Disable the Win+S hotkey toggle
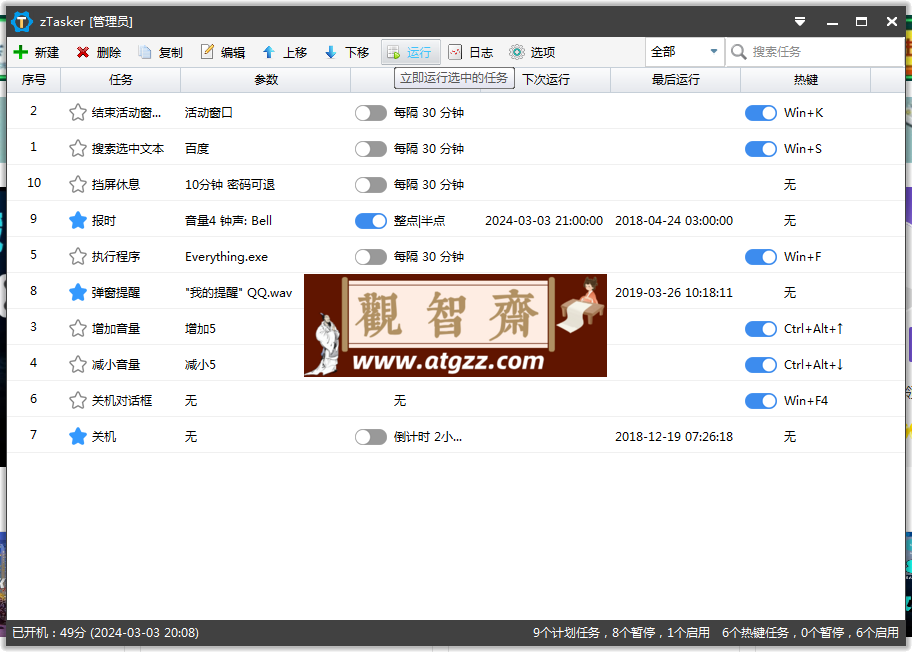 pyautogui.click(x=761, y=149)
